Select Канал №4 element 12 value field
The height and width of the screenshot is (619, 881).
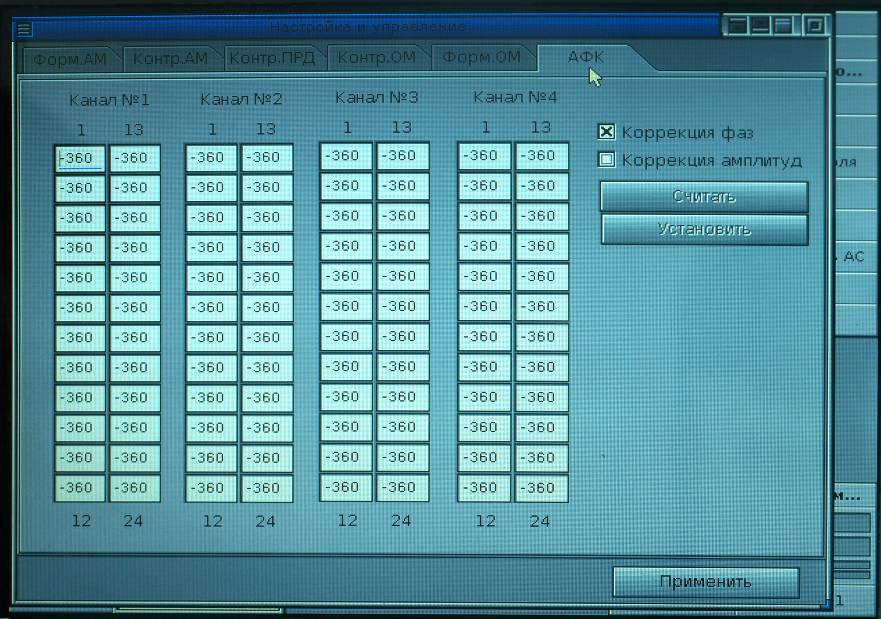[484, 488]
